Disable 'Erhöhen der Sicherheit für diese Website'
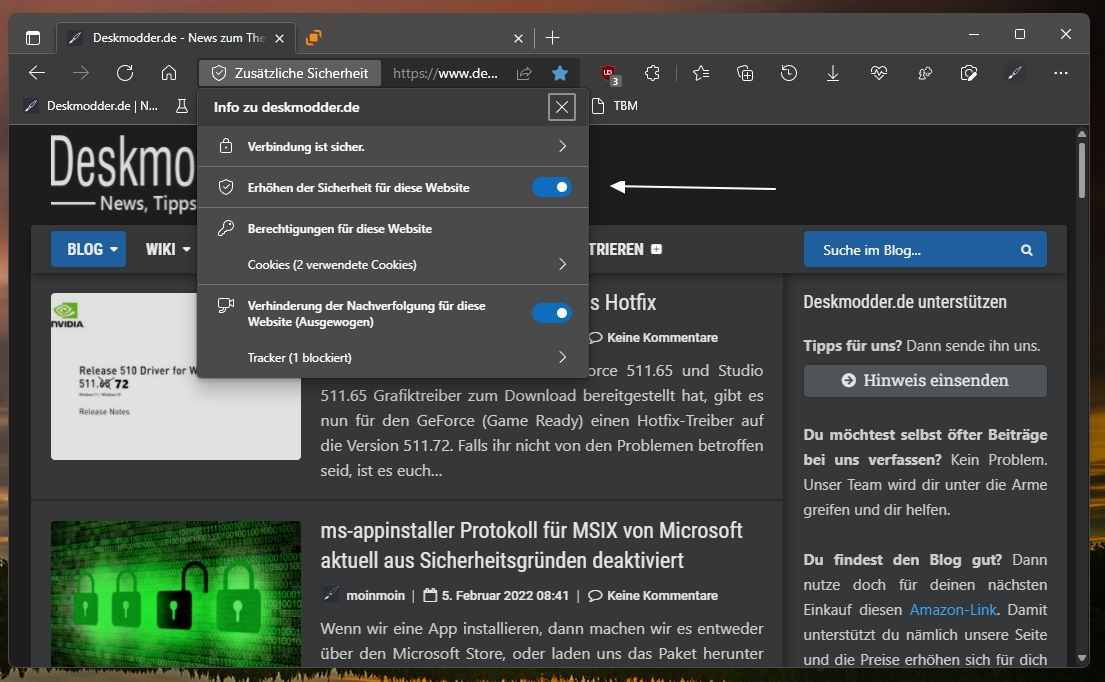 point(551,187)
